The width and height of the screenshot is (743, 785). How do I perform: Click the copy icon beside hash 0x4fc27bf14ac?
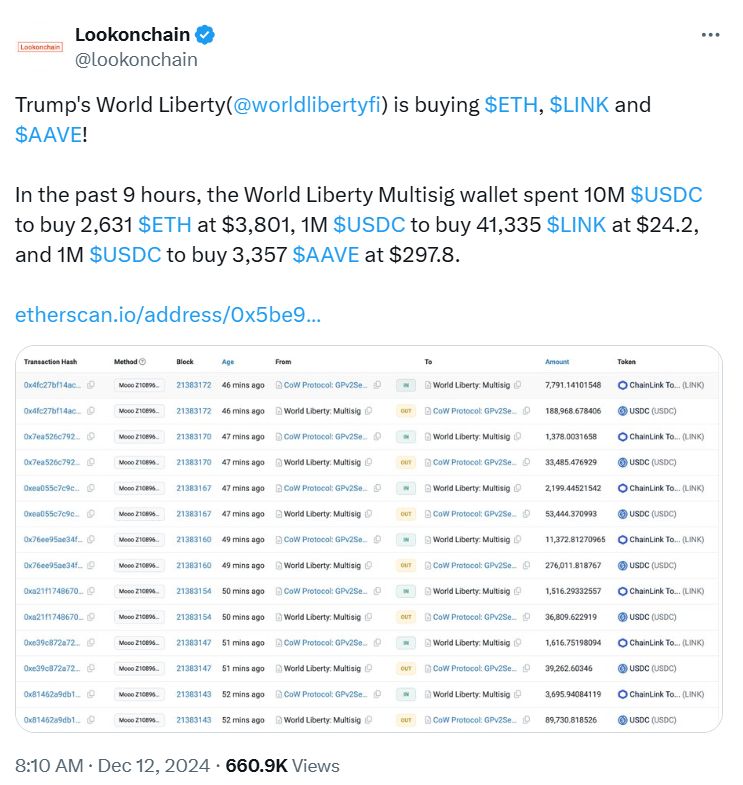[x=91, y=384]
